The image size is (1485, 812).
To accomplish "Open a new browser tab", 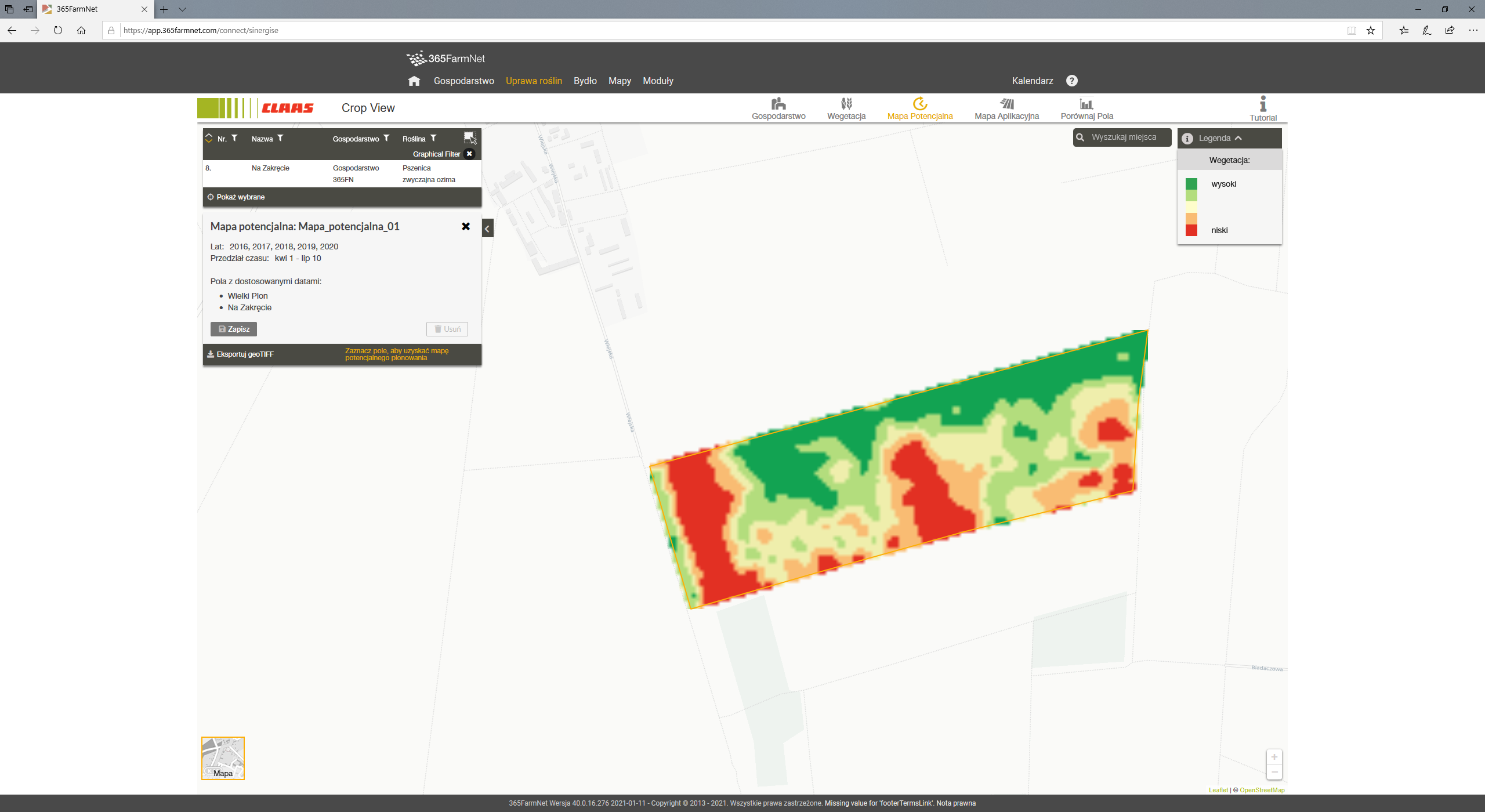I will pos(164,9).
